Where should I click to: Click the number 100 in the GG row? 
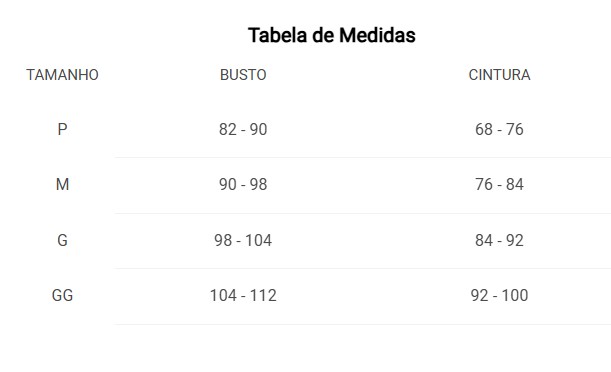click(515, 295)
